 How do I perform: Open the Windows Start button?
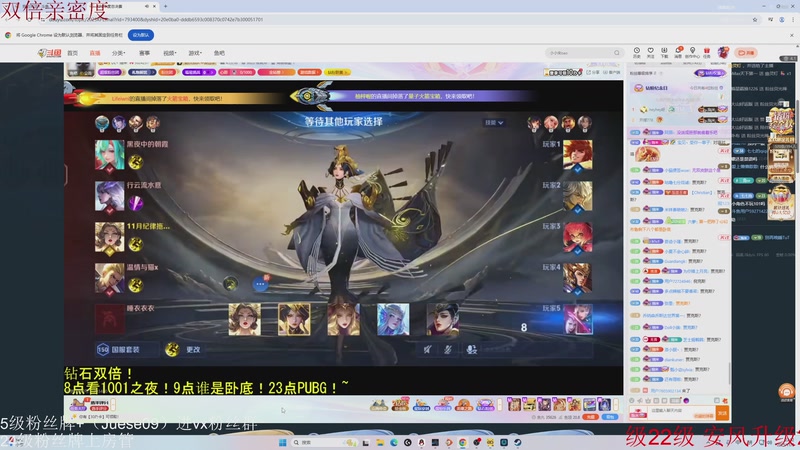282,442
